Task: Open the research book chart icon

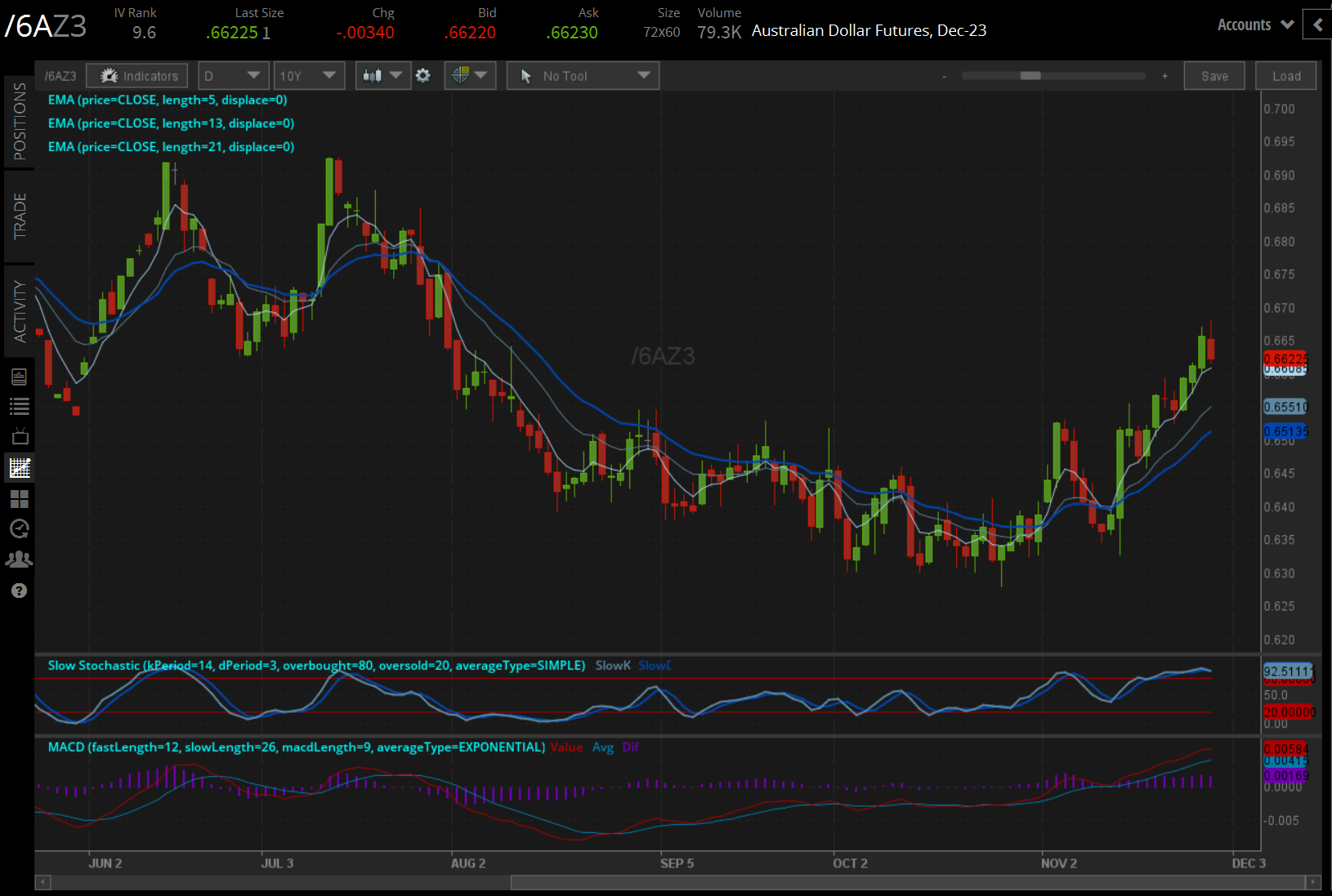Action: pyautogui.click(x=19, y=377)
